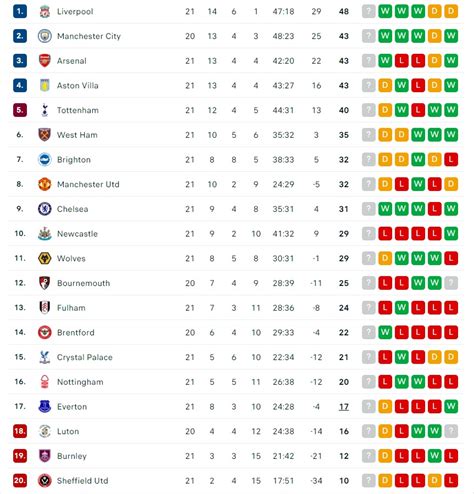474x494 pixels.
Task: Click the Brighton team name
Action: click(74, 160)
